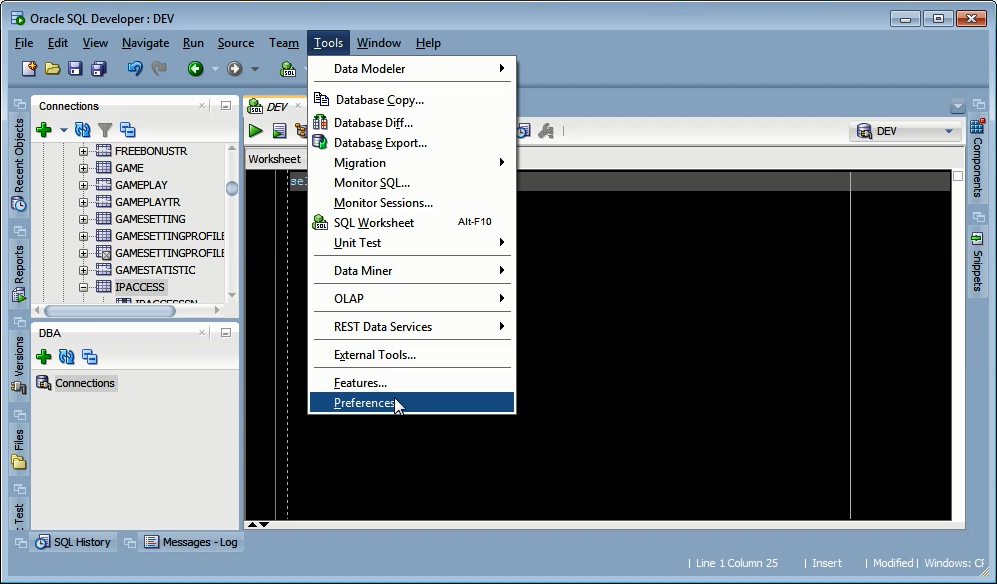Open the Components side panel
Image resolution: width=997 pixels, height=584 pixels.
tap(977, 158)
